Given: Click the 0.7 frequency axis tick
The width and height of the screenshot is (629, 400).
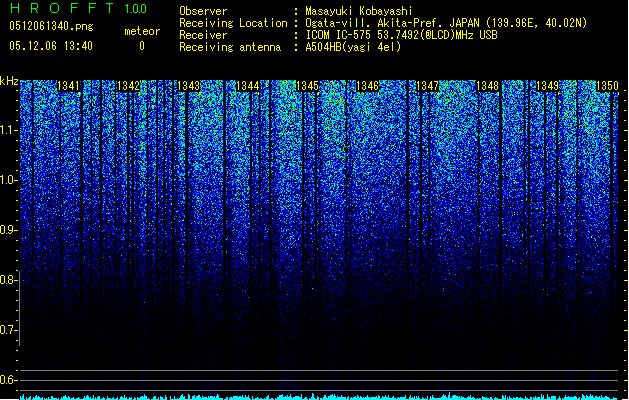Looking at the screenshot, I should click(8, 330).
